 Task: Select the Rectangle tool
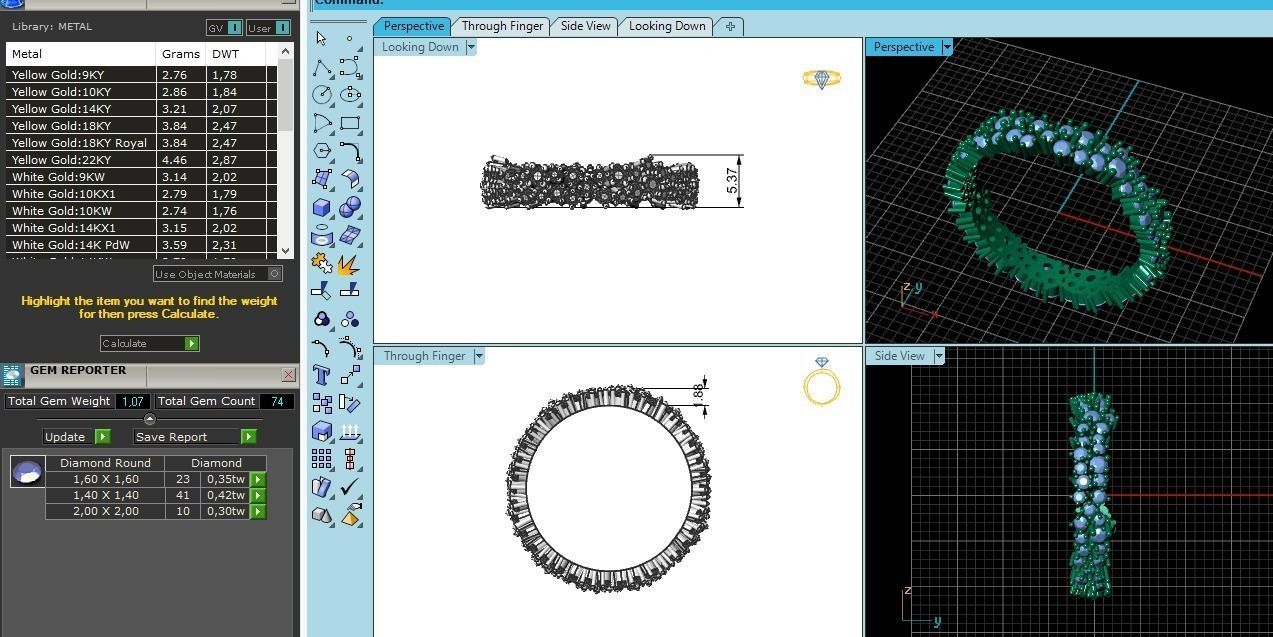[350, 123]
